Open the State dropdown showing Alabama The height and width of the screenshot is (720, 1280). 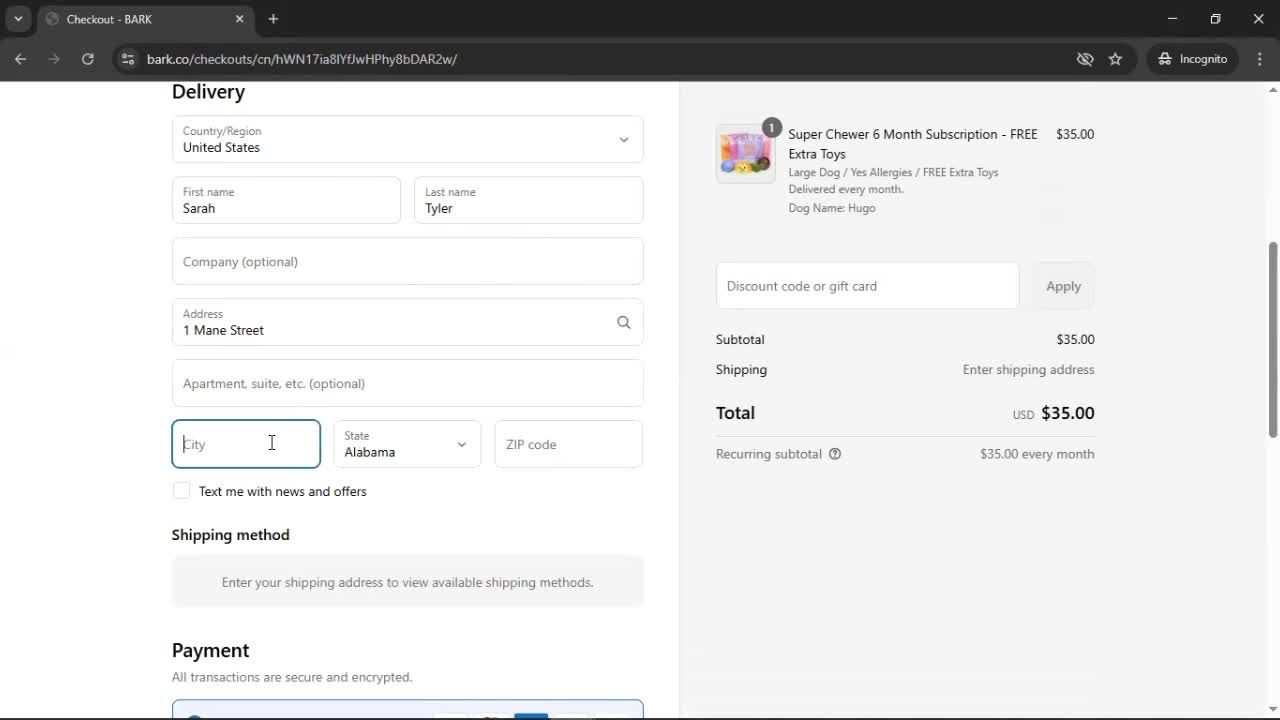coord(407,444)
